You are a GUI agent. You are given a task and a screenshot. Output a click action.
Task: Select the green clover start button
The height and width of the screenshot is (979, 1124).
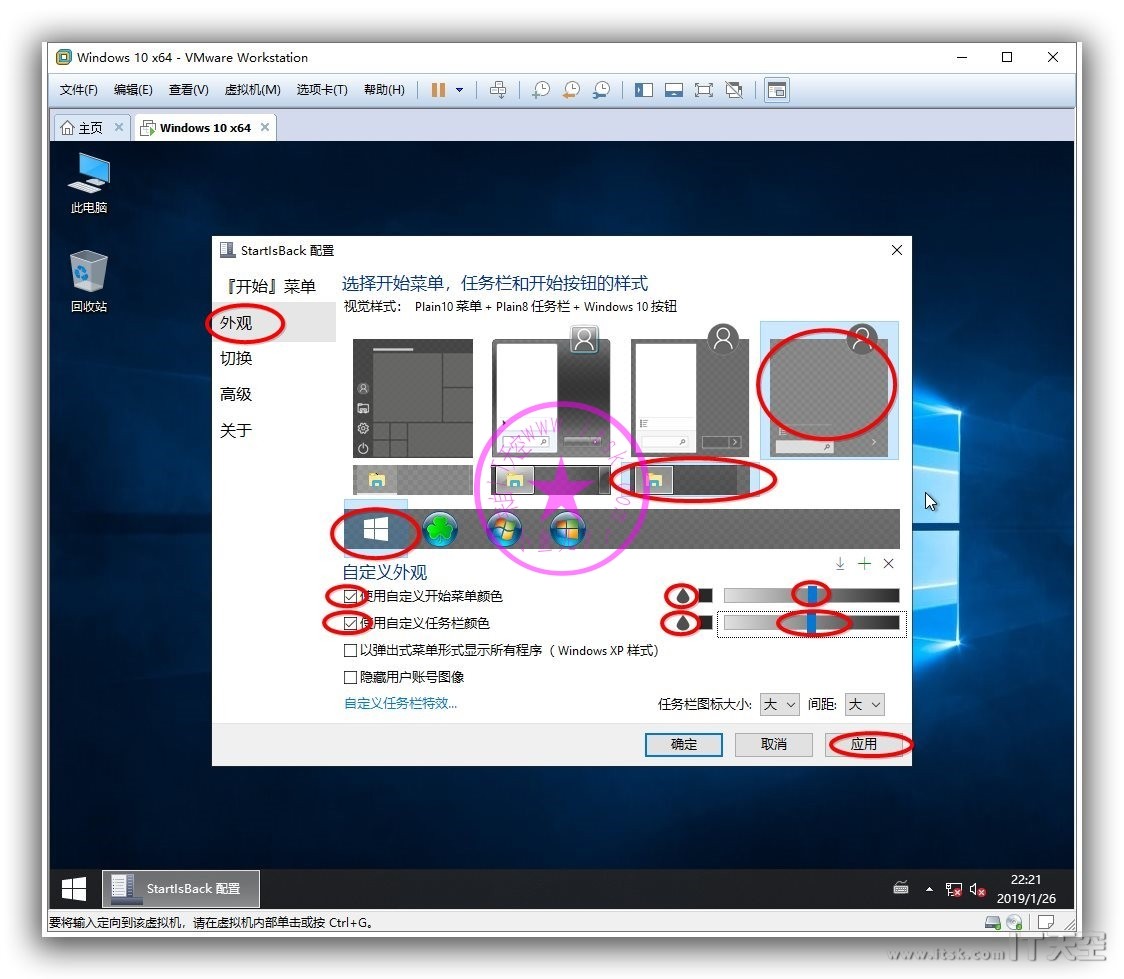click(x=440, y=529)
